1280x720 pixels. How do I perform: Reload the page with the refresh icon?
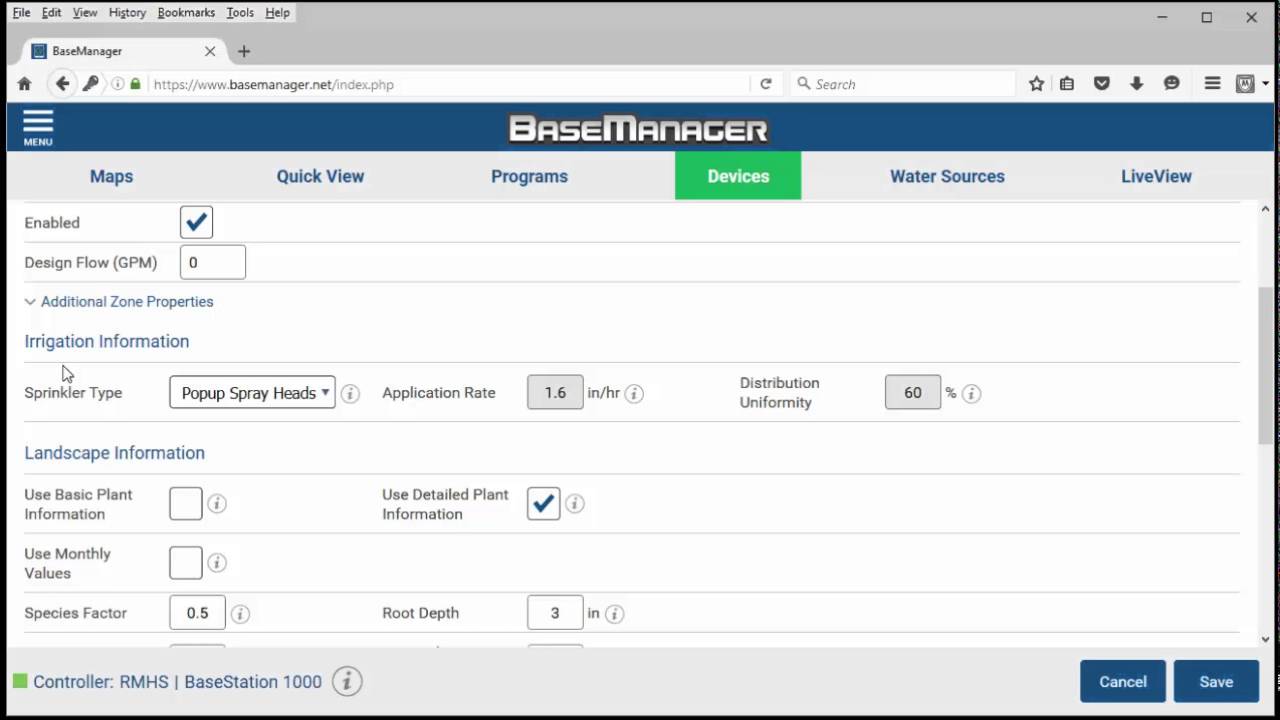[766, 84]
